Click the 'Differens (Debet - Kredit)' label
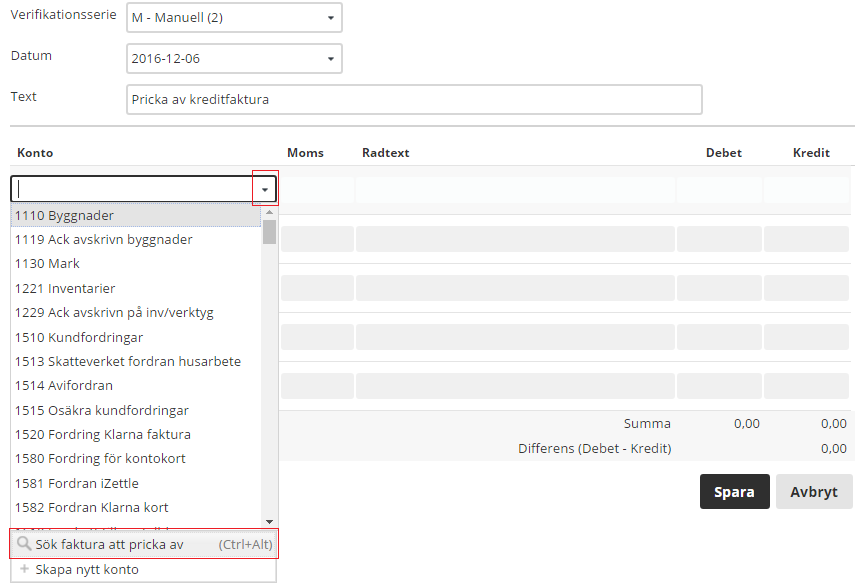Image resolution: width=858 pixels, height=587 pixels. (595, 449)
